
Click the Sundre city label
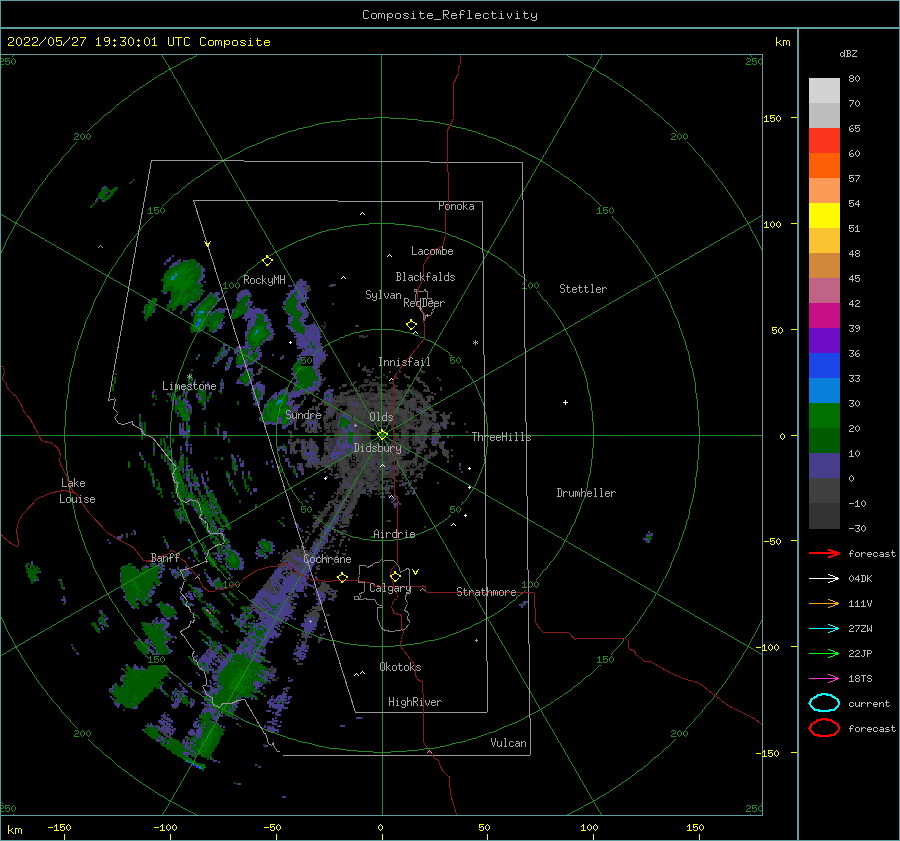[303, 415]
